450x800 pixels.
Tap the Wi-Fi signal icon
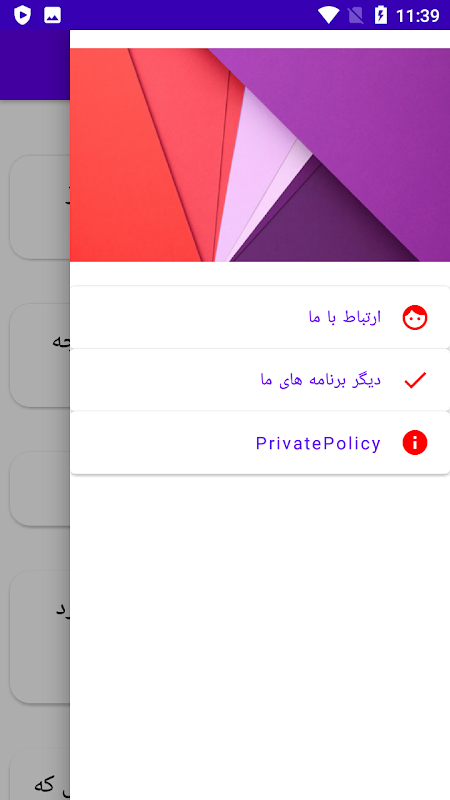pos(329,15)
